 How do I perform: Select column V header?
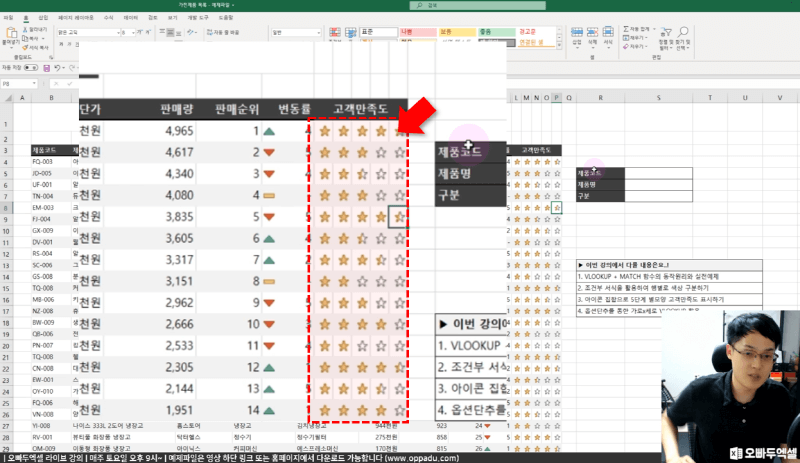[780, 98]
